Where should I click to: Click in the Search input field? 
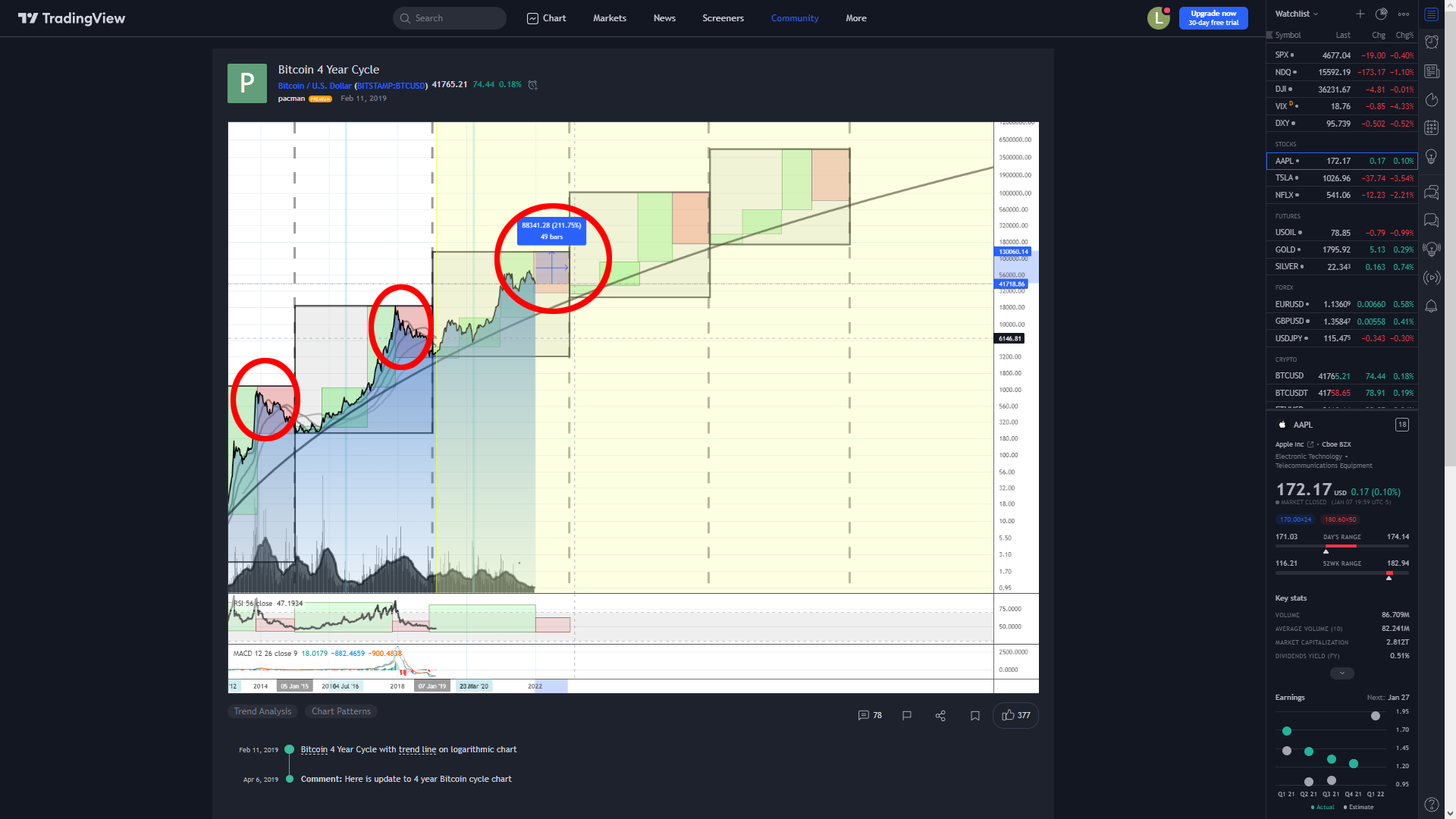[x=455, y=18]
